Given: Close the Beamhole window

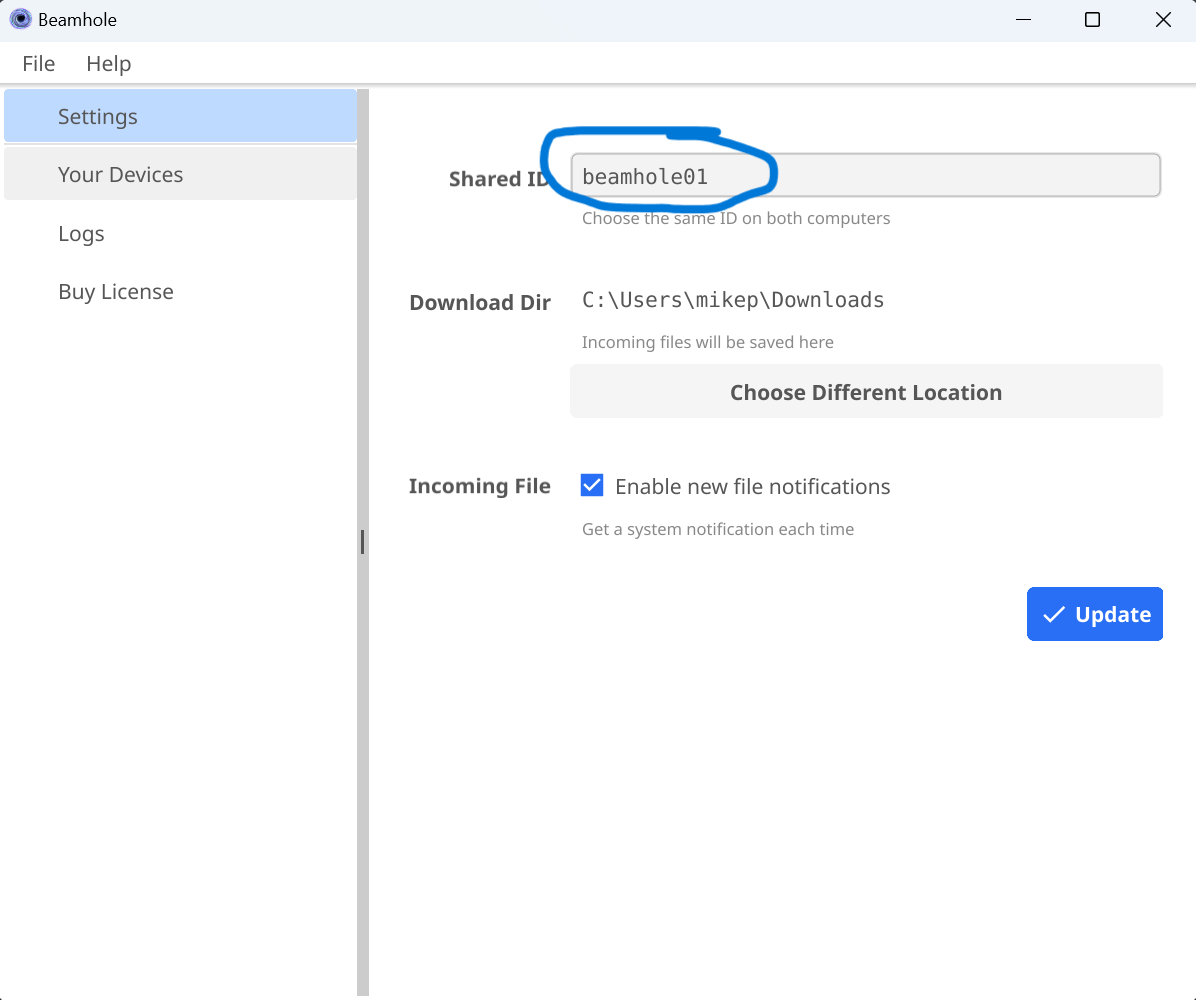Looking at the screenshot, I should pyautogui.click(x=1162, y=20).
